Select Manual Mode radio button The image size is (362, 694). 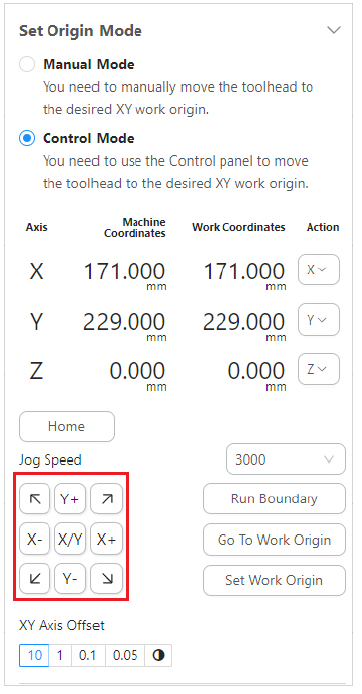pyautogui.click(x=27, y=65)
